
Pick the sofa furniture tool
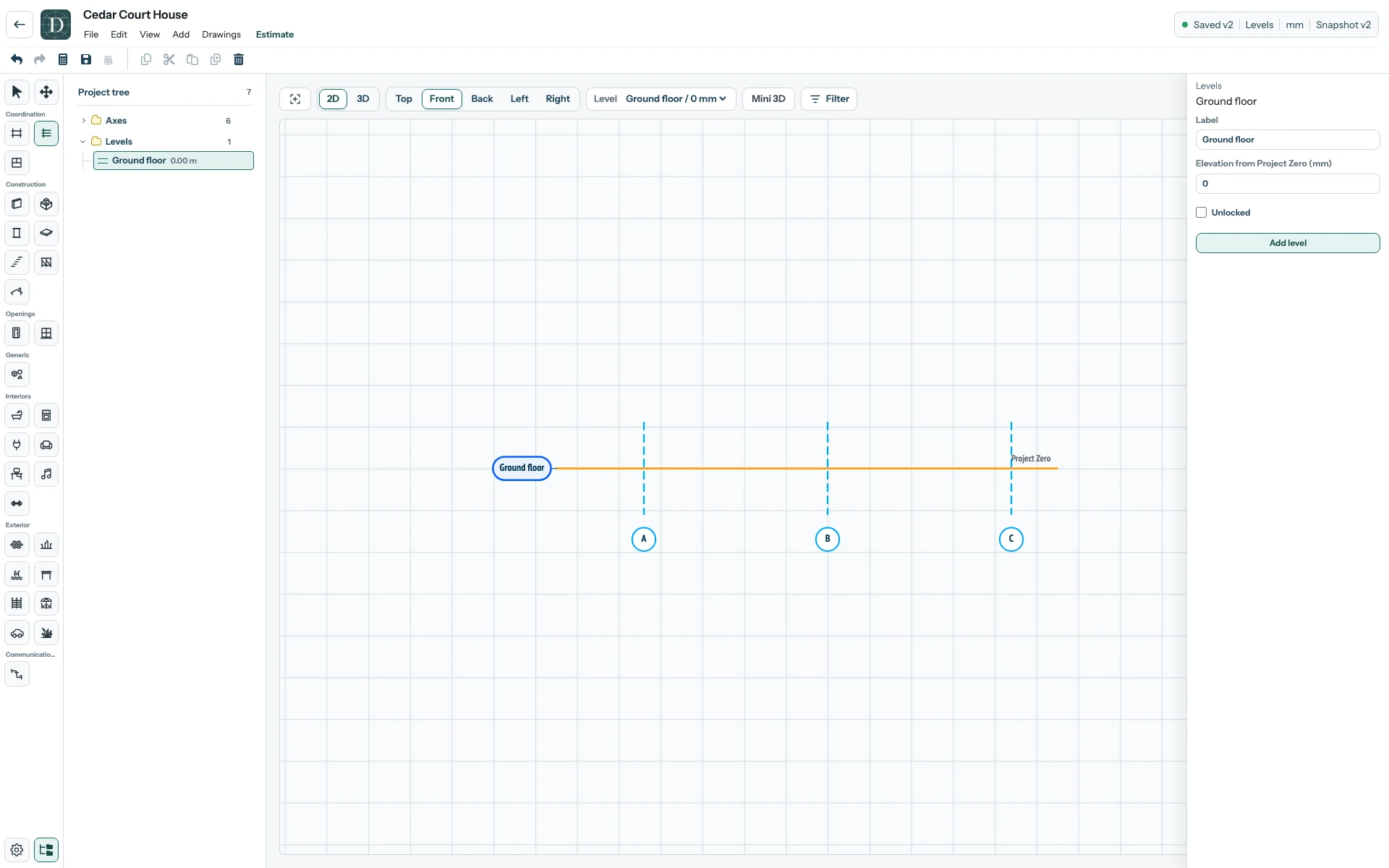point(46,445)
